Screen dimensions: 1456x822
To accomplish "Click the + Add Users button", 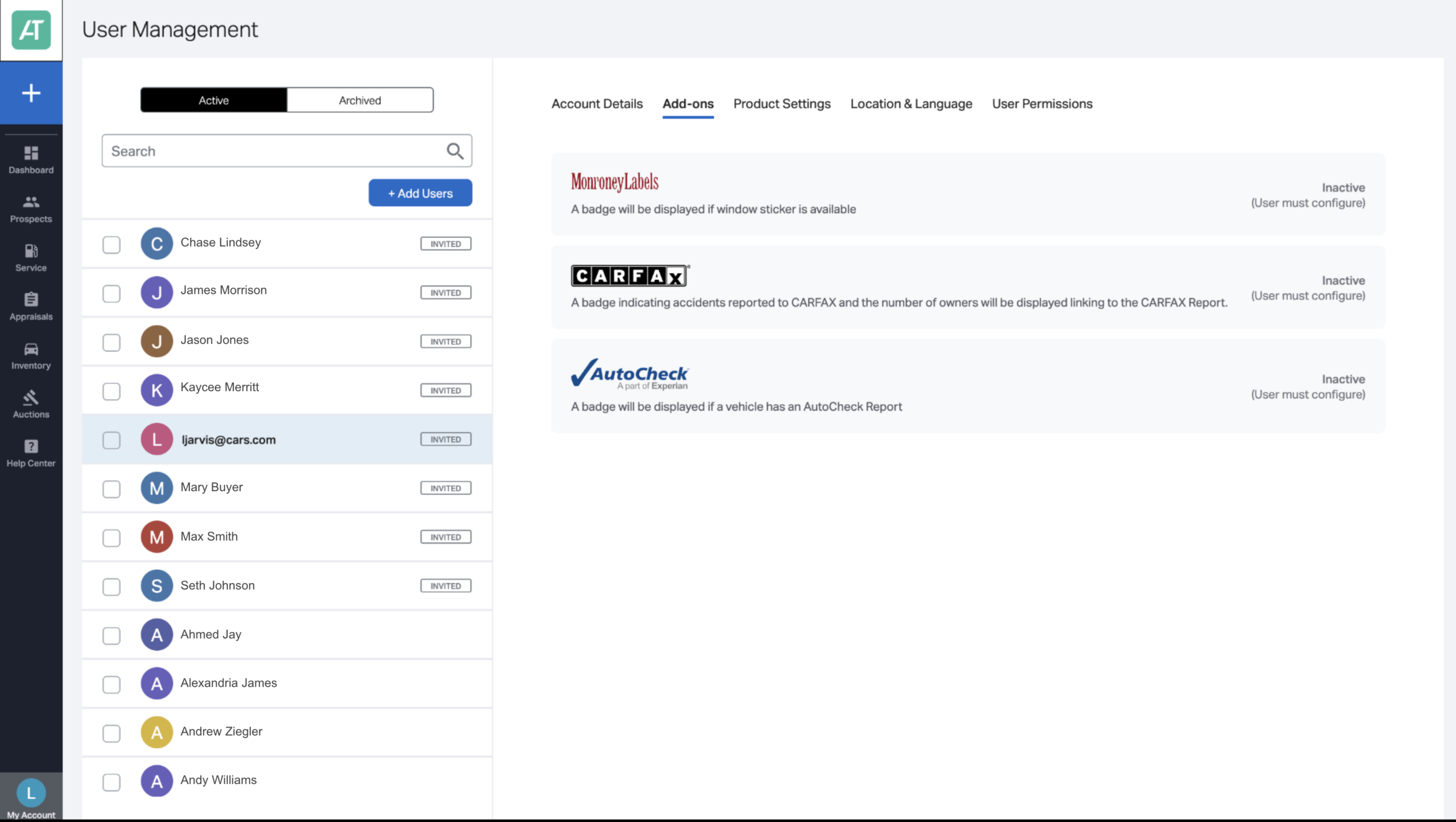I will (420, 193).
